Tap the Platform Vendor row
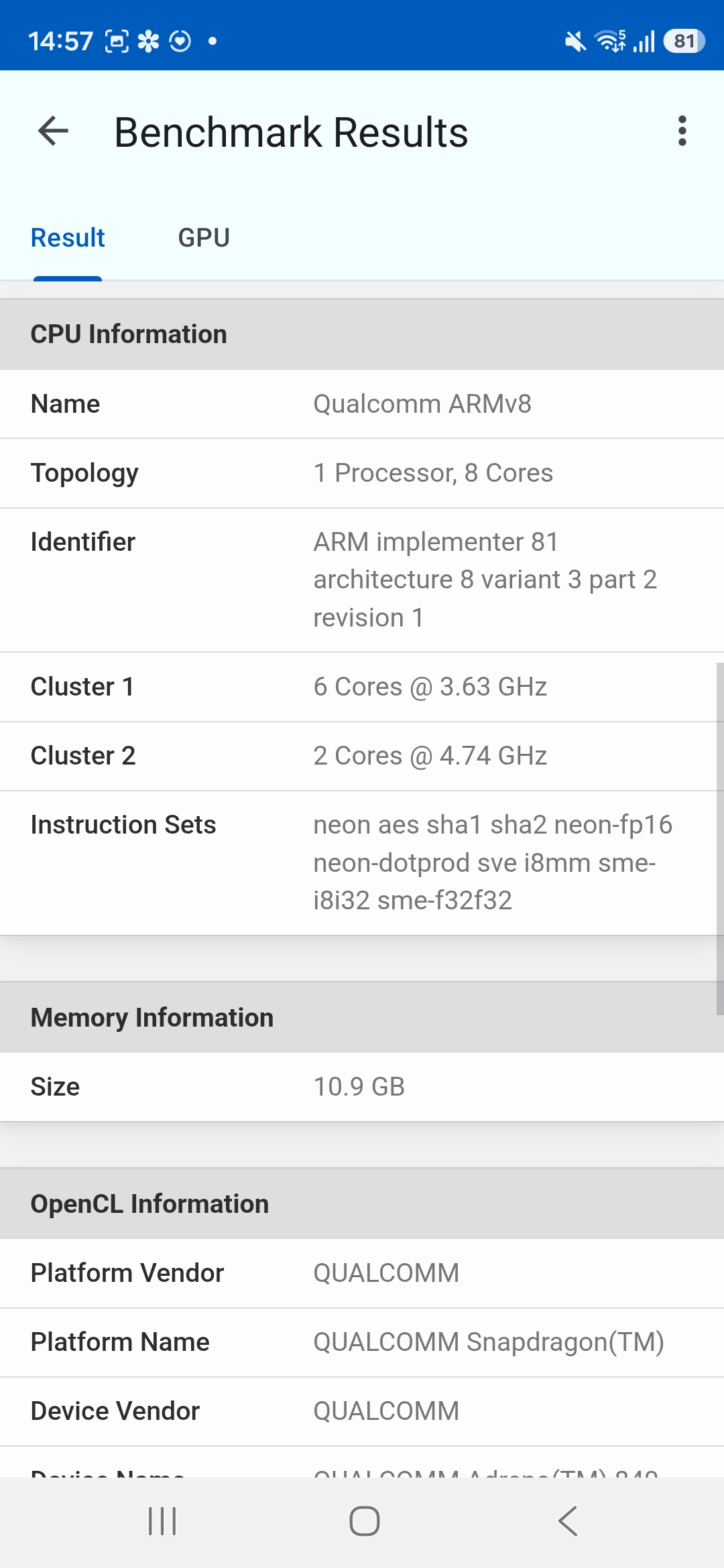The image size is (724, 1568). pos(362,1273)
